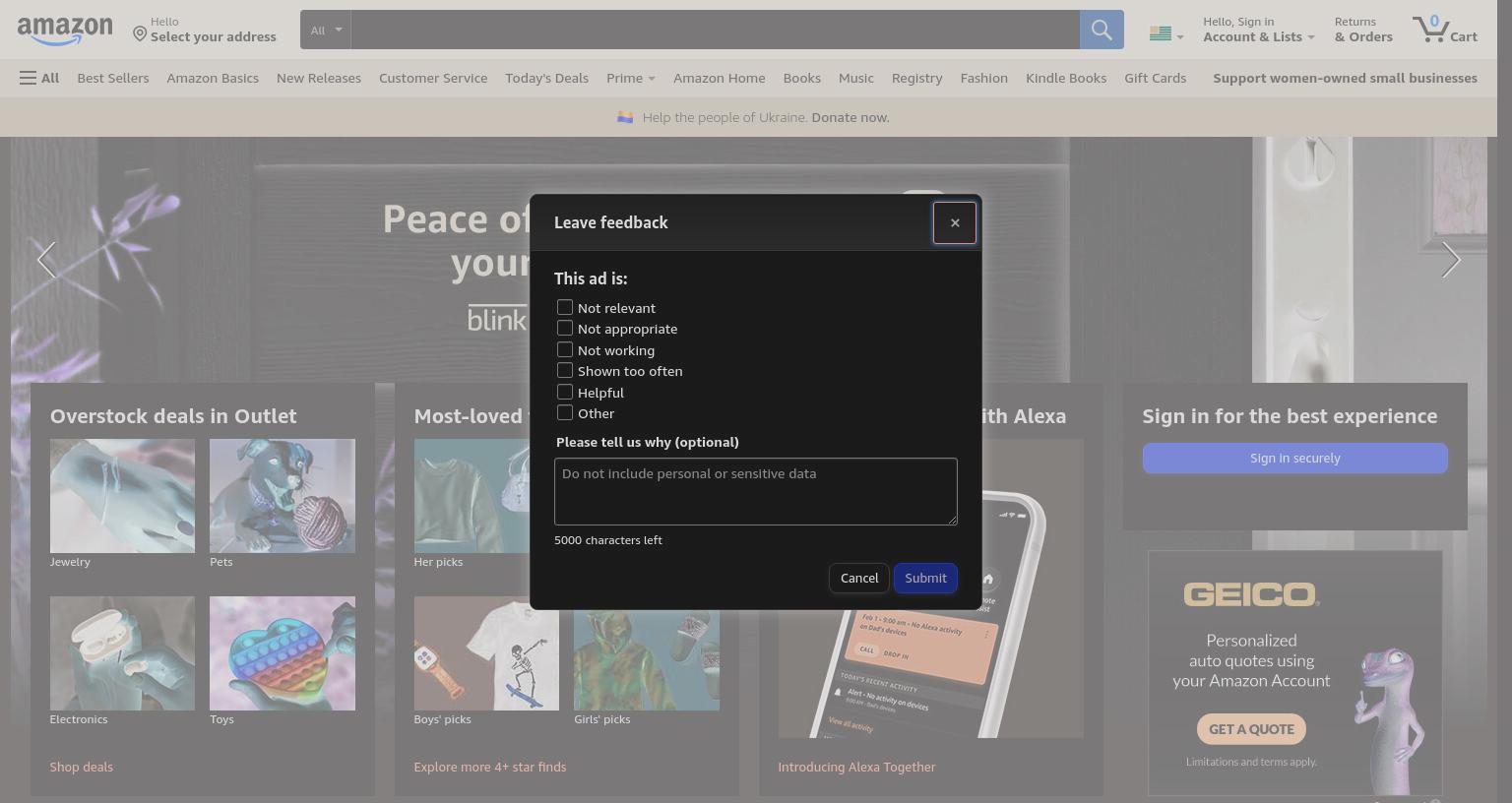
Task: Open the All hamburger menu
Action: coord(39,78)
